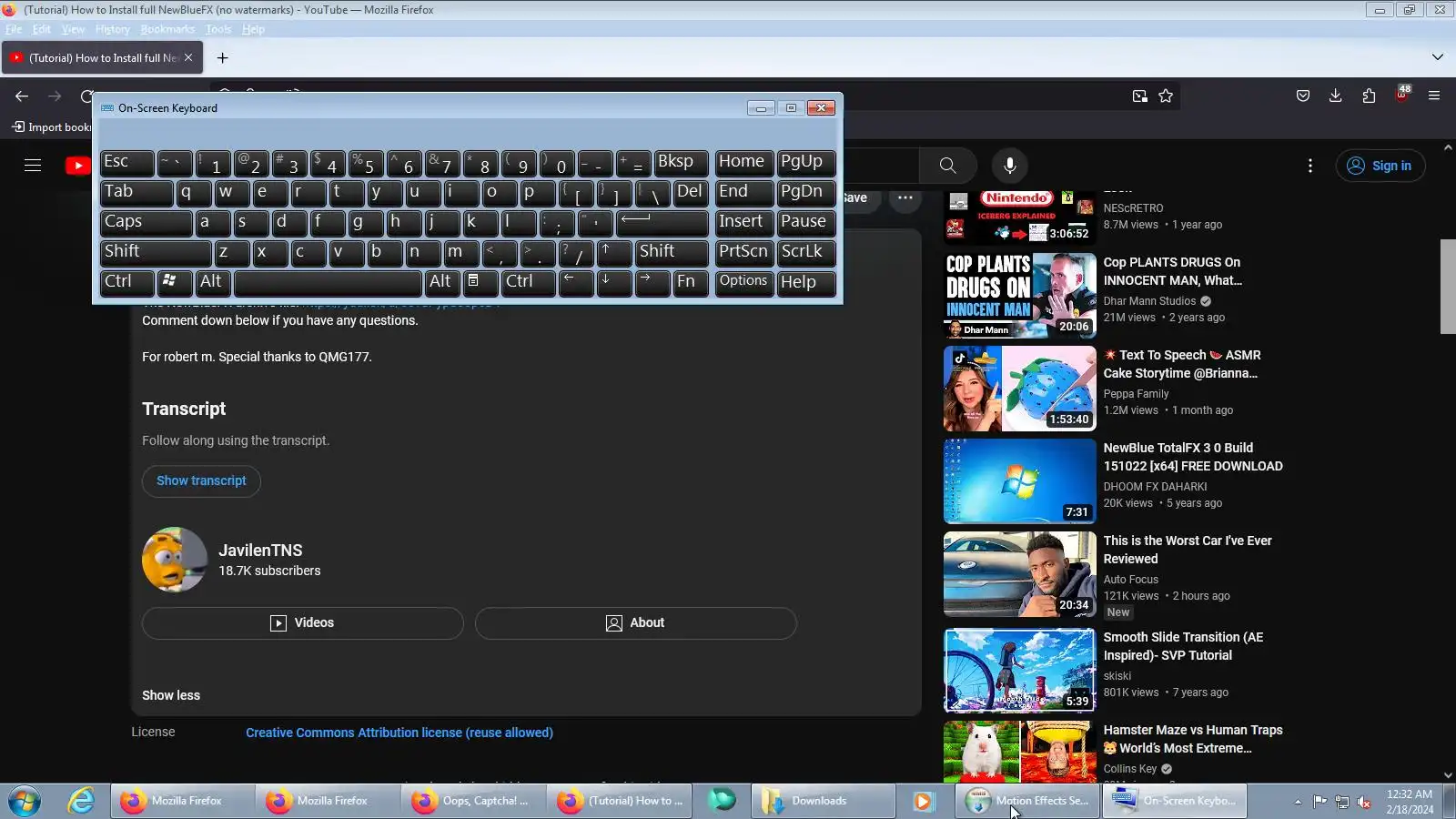Open History menu in Firefox

tap(113, 29)
